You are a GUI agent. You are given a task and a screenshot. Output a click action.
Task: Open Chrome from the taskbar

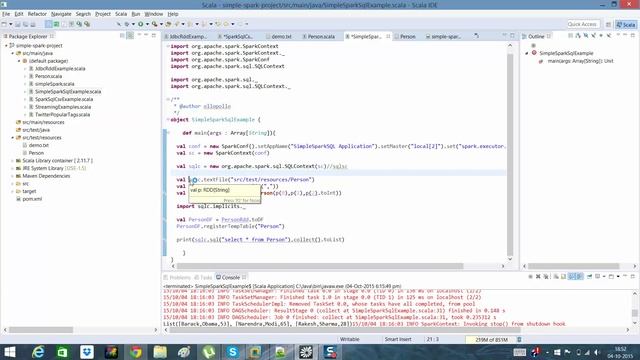tap(136, 352)
